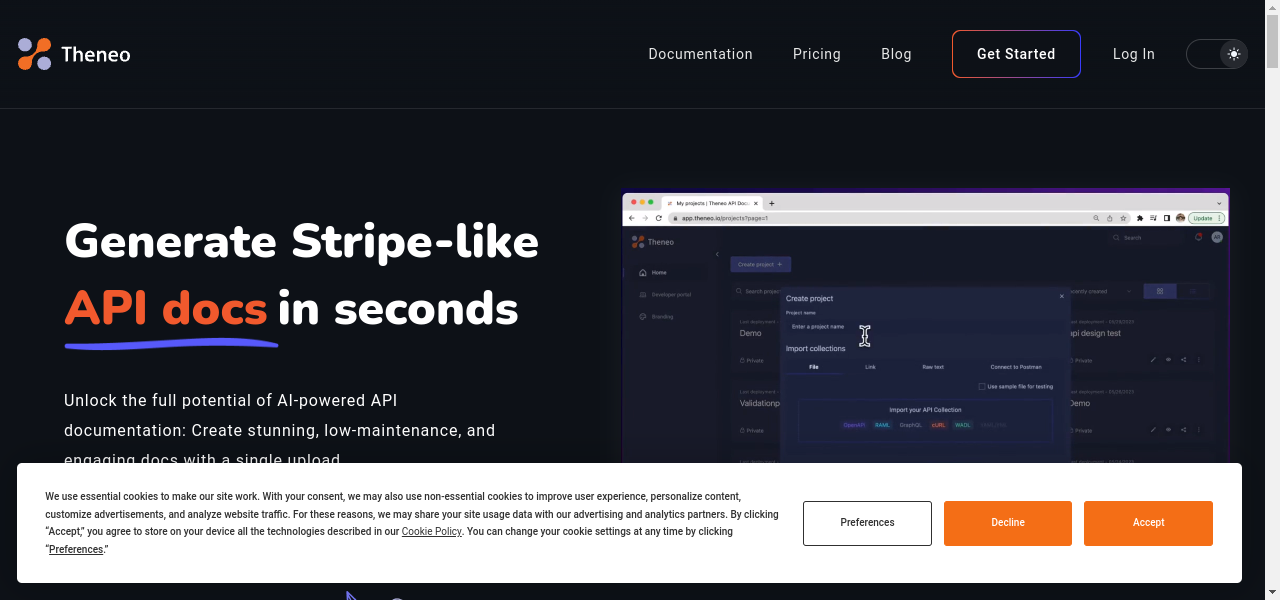This screenshot has height=600, width=1280.
Task: Select grid view icon in projects list
Action: 1160,291
